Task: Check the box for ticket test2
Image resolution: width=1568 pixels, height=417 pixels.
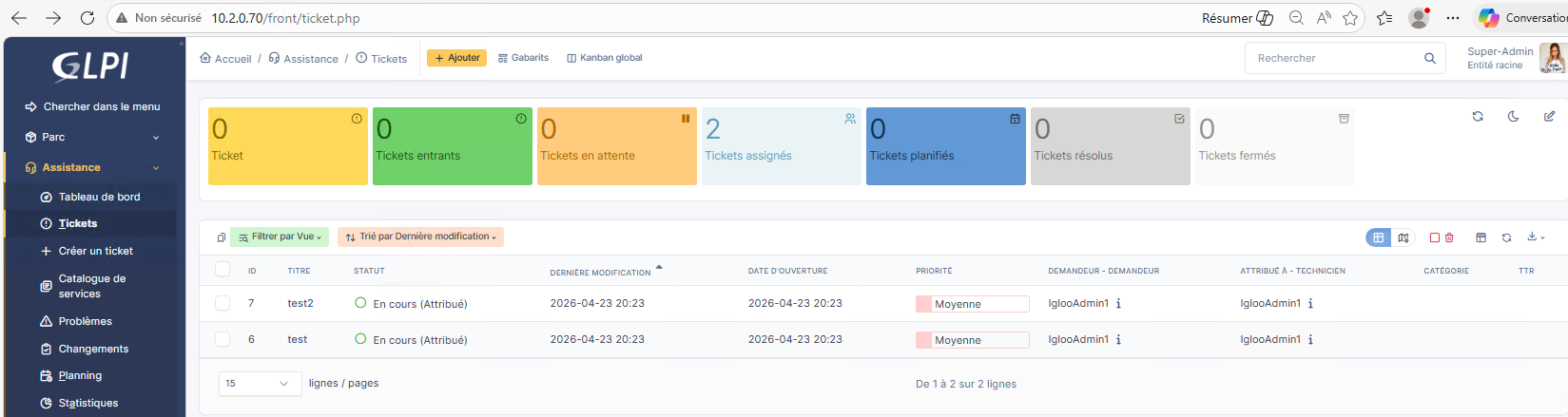Action: coord(223,303)
